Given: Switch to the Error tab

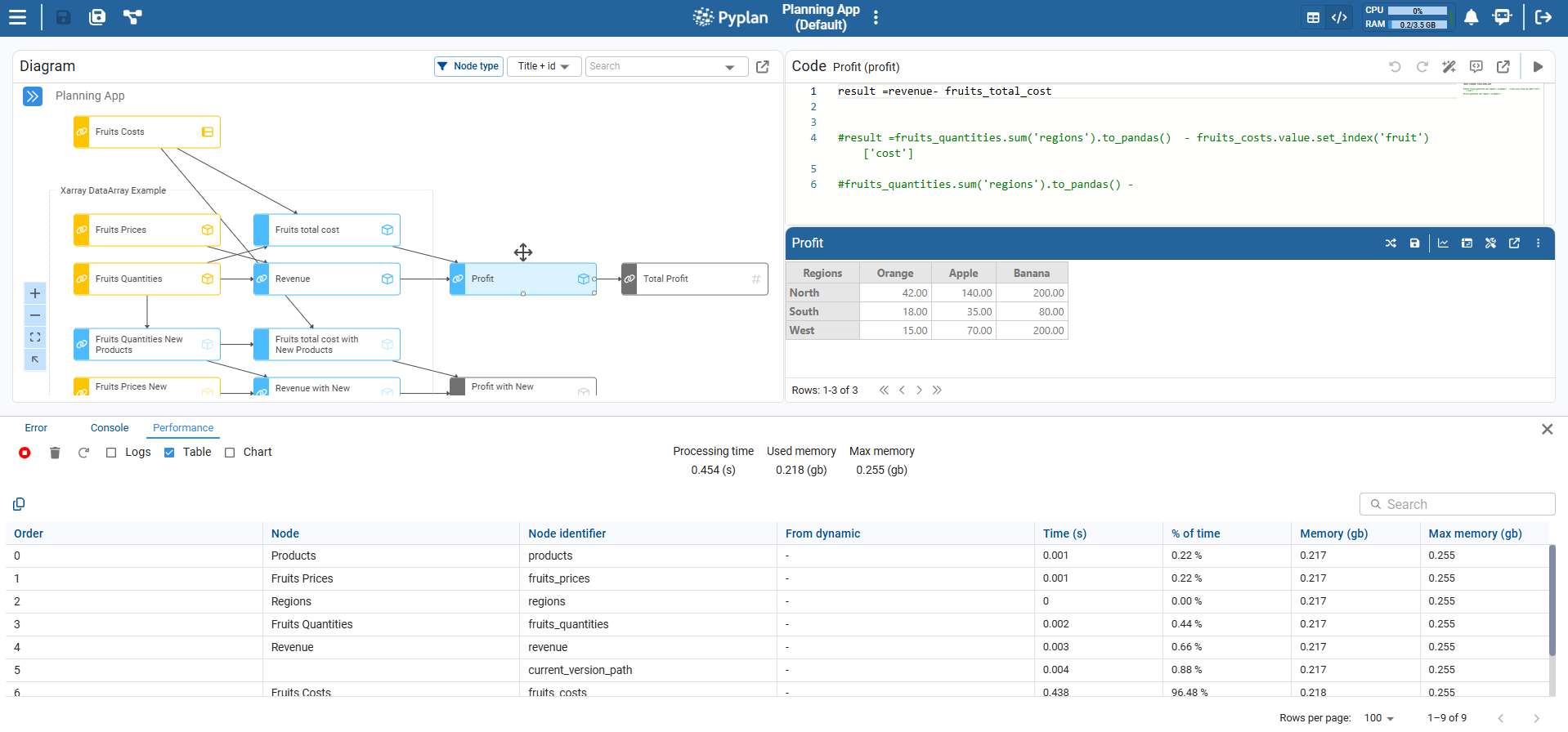Looking at the screenshot, I should pyautogui.click(x=36, y=428).
